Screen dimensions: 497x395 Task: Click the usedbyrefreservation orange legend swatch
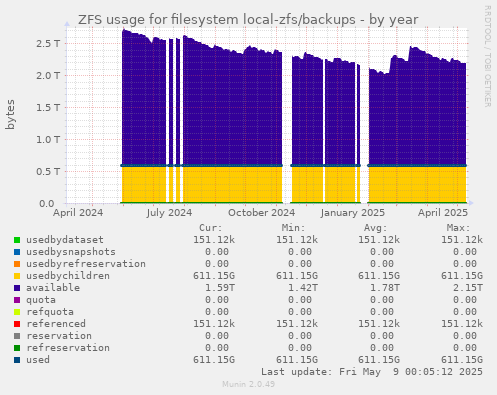17,264
